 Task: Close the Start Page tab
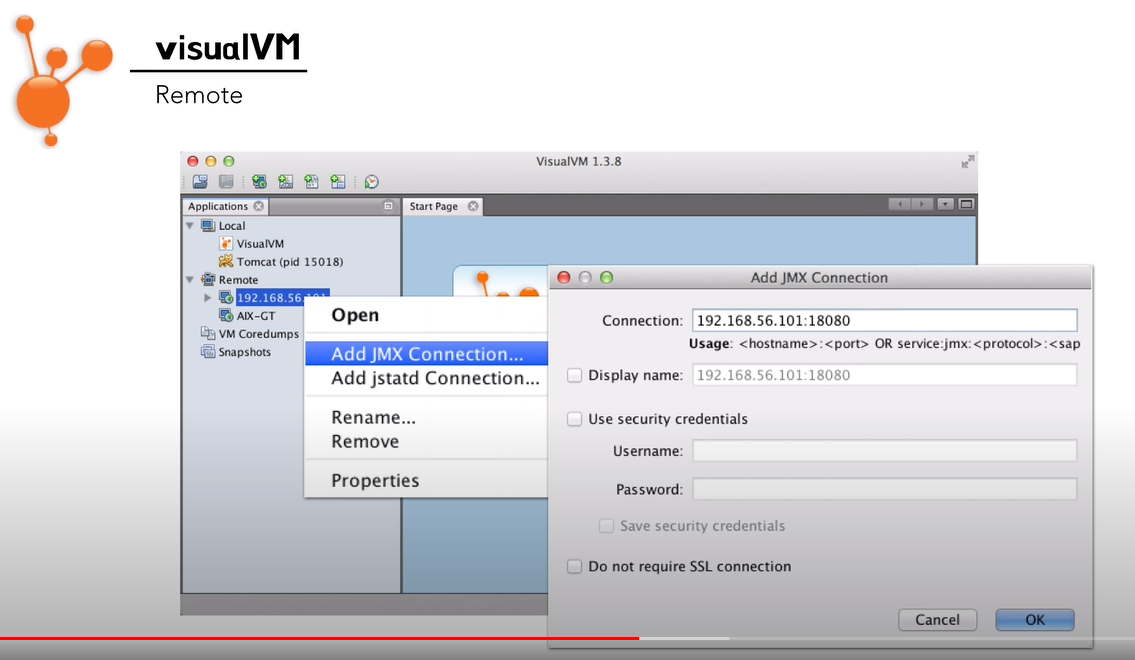click(473, 206)
